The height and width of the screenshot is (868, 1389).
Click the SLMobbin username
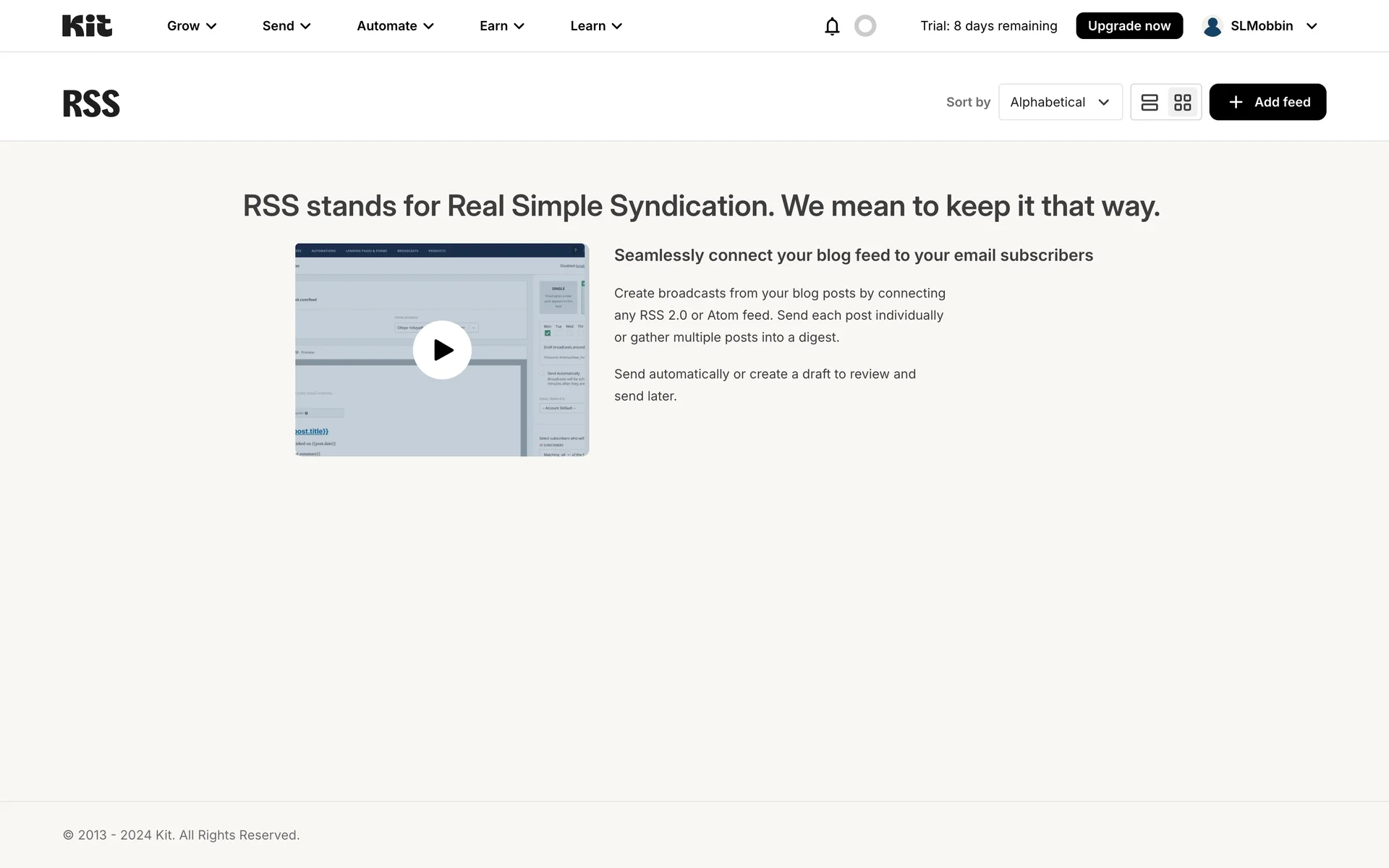[1262, 26]
